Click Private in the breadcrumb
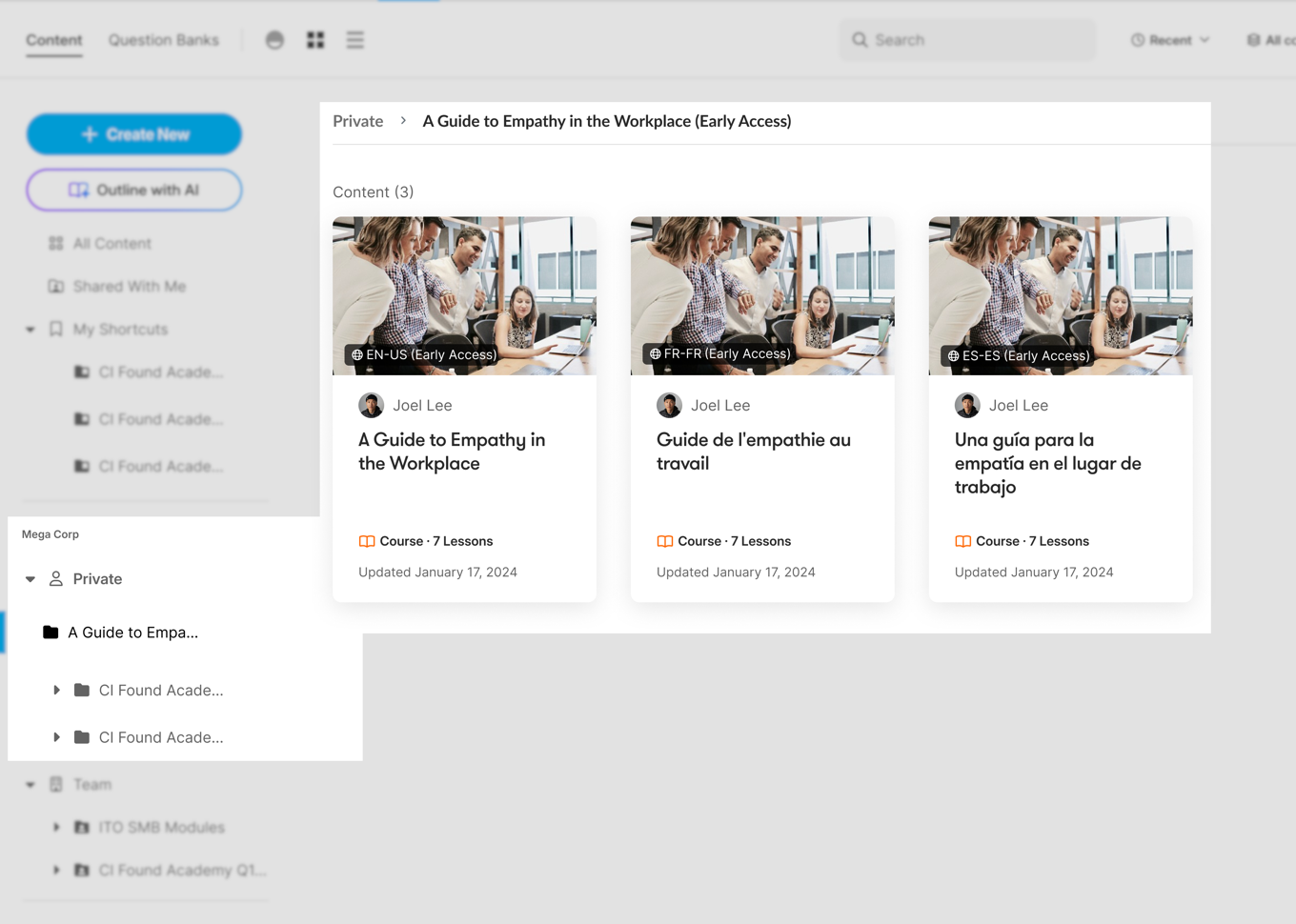This screenshot has height=924, width=1296. [357, 122]
